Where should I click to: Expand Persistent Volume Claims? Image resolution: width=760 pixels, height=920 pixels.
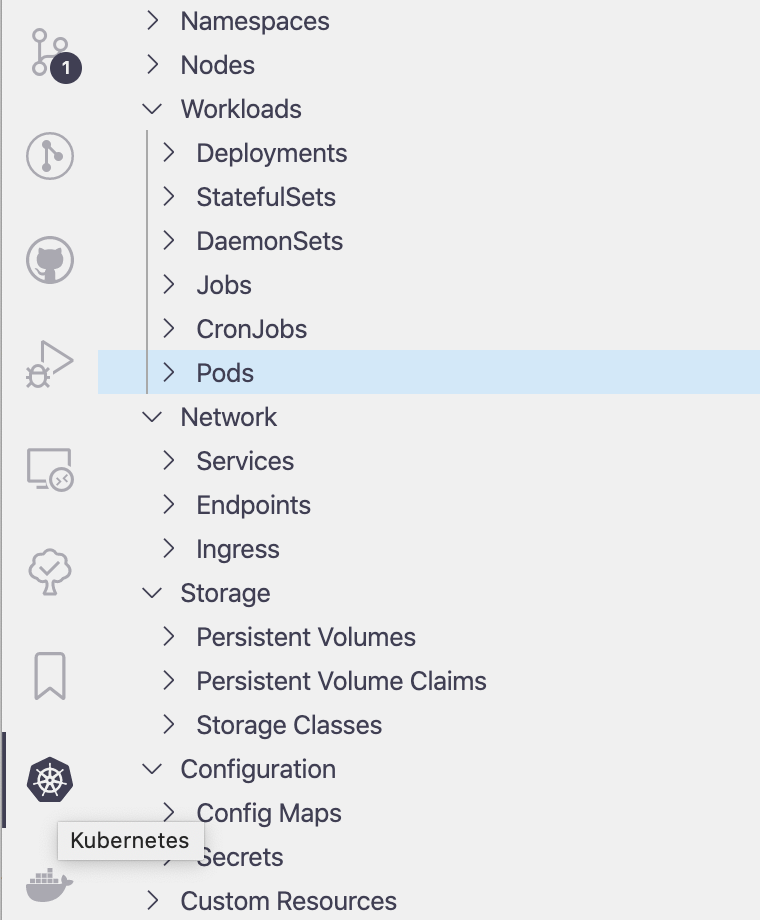pyautogui.click(x=168, y=680)
